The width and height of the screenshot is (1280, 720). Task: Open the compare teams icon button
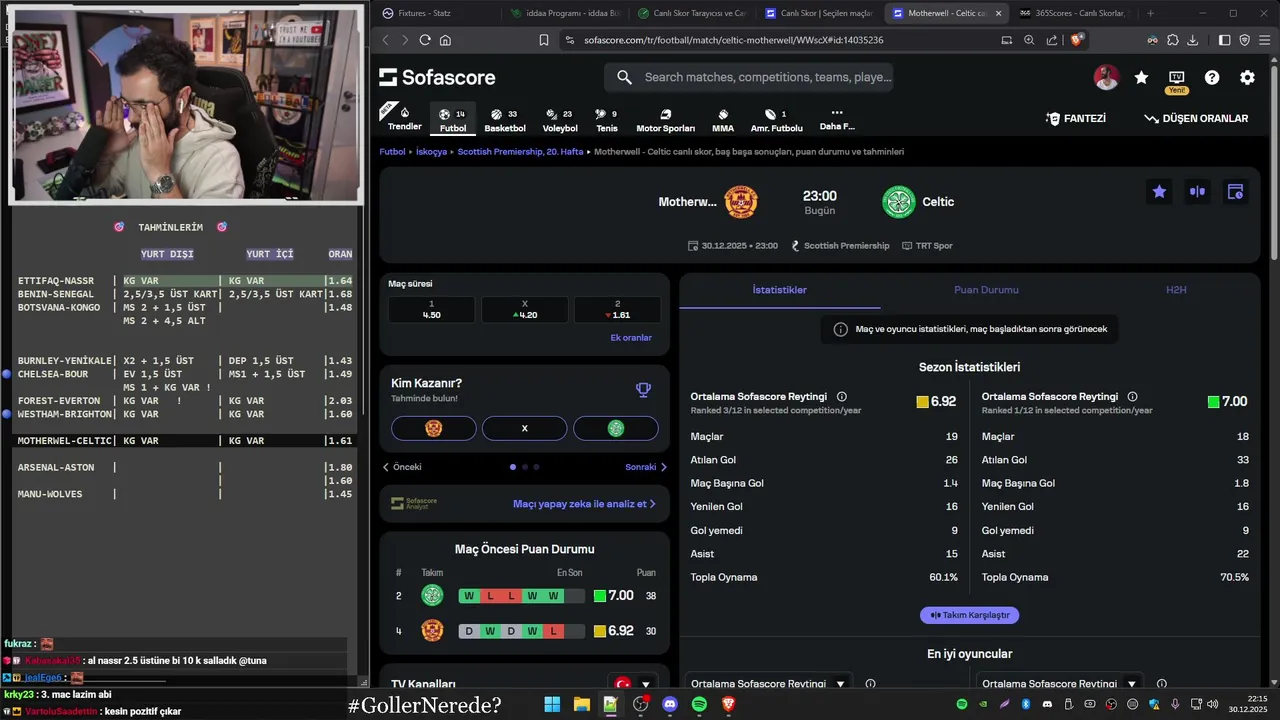click(1197, 191)
